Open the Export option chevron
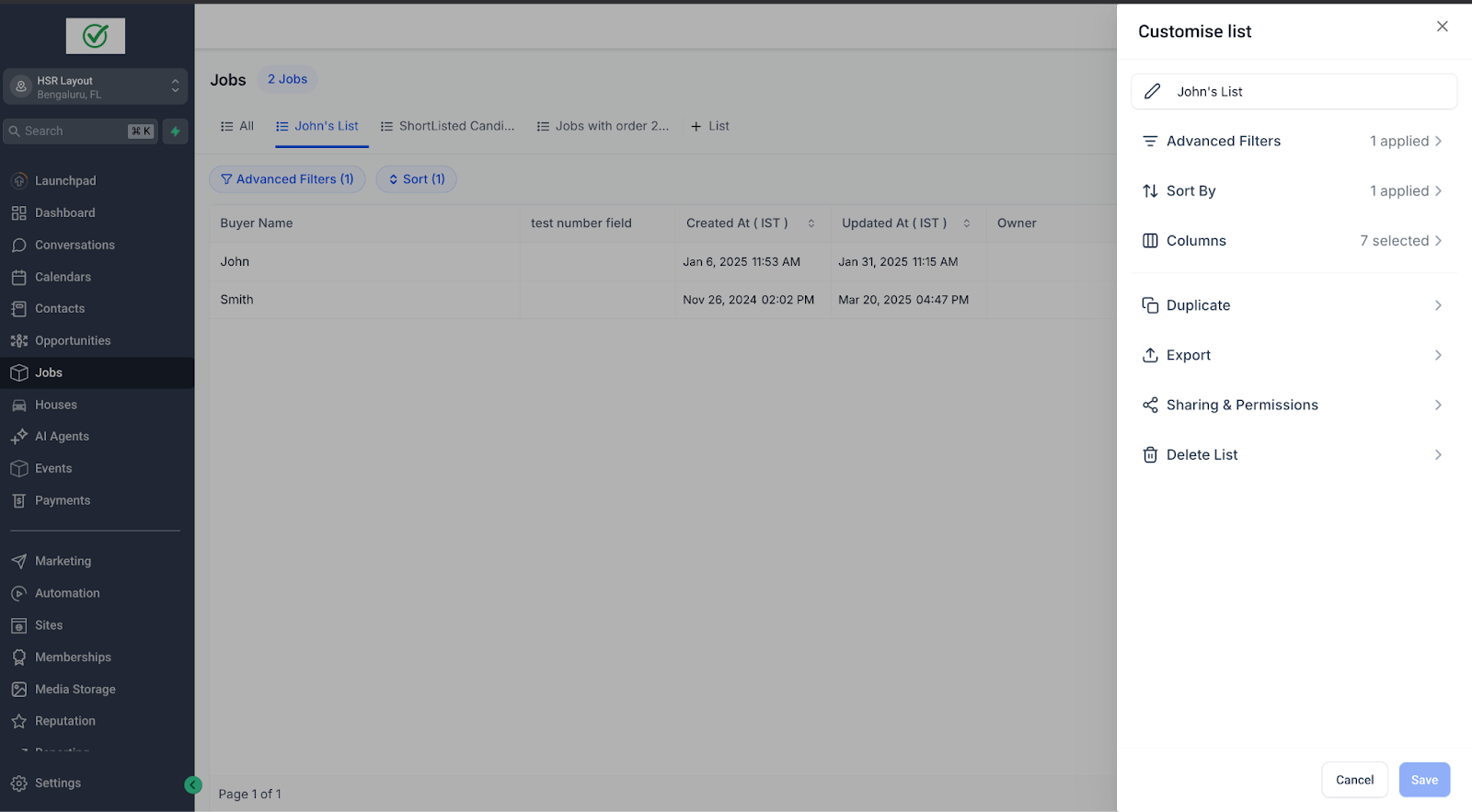This screenshot has width=1472, height=812. [1438, 355]
